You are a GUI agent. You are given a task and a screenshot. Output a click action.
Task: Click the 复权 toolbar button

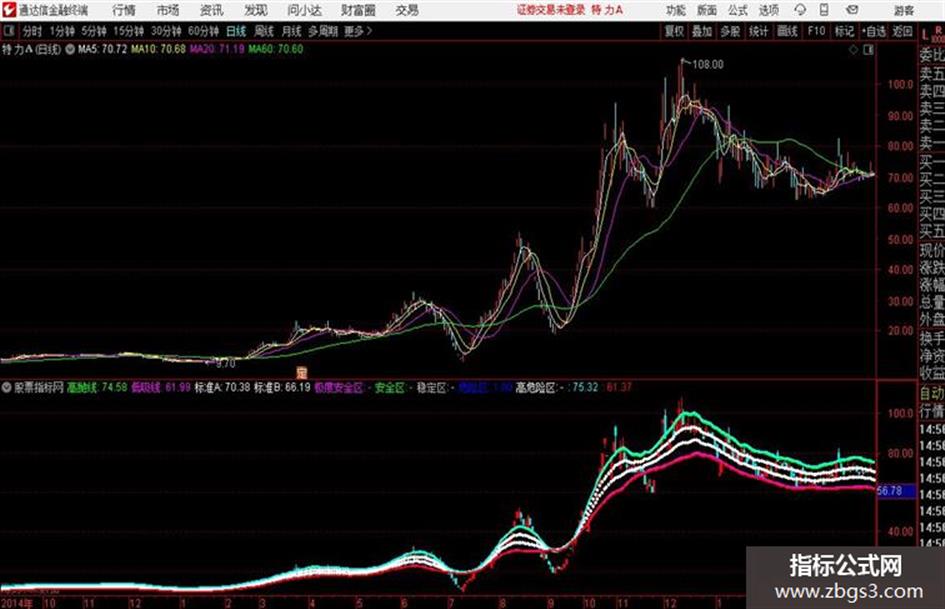674,31
